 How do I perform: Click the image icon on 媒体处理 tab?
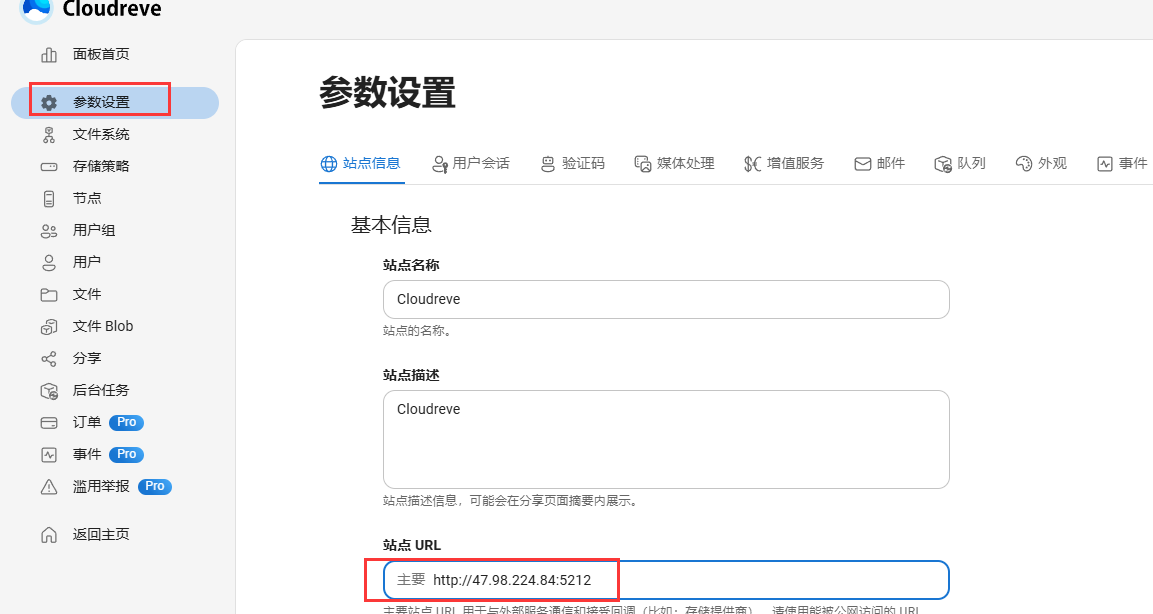coord(643,164)
